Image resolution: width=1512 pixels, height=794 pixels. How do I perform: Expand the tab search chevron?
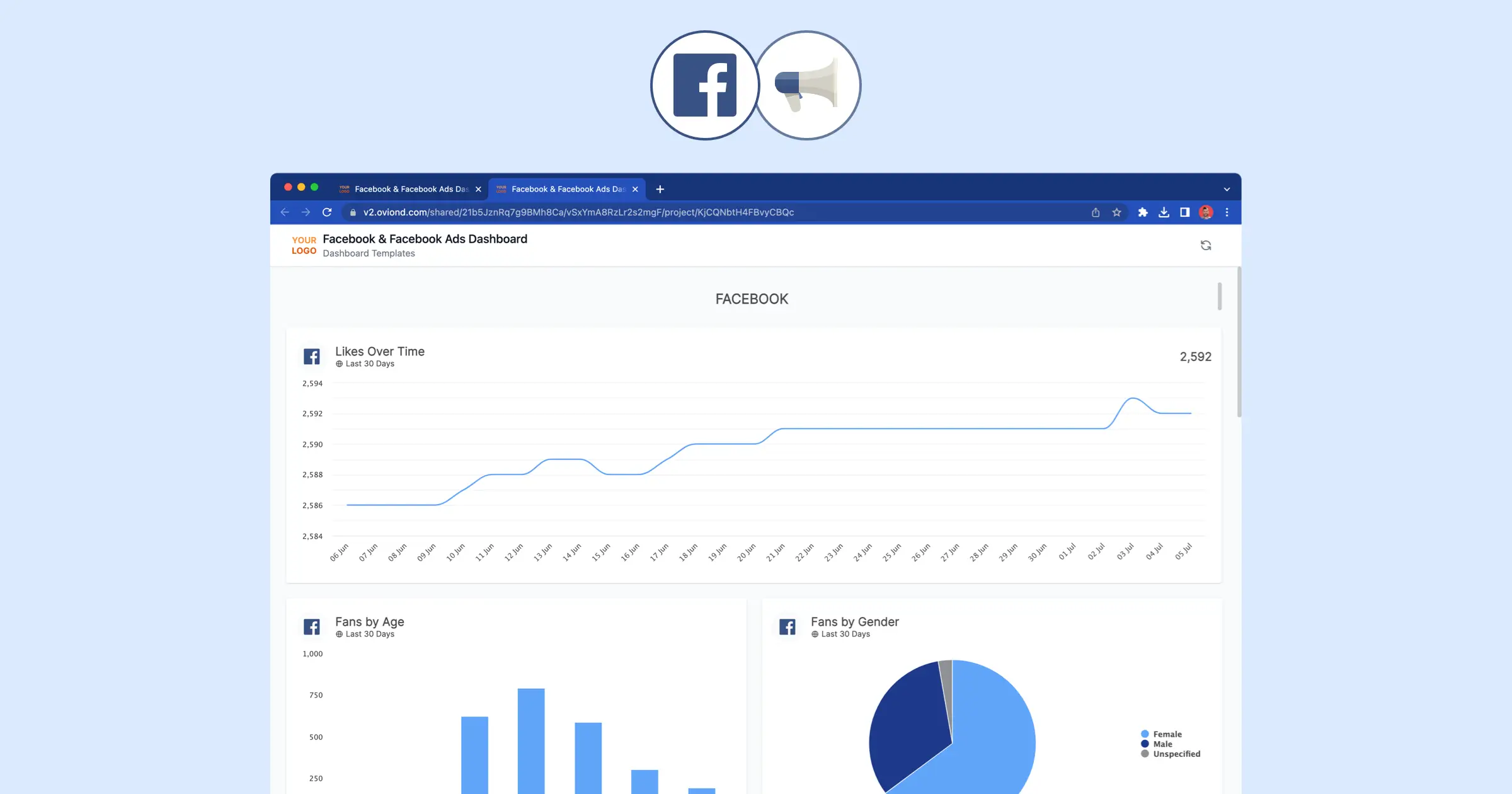coord(1227,189)
